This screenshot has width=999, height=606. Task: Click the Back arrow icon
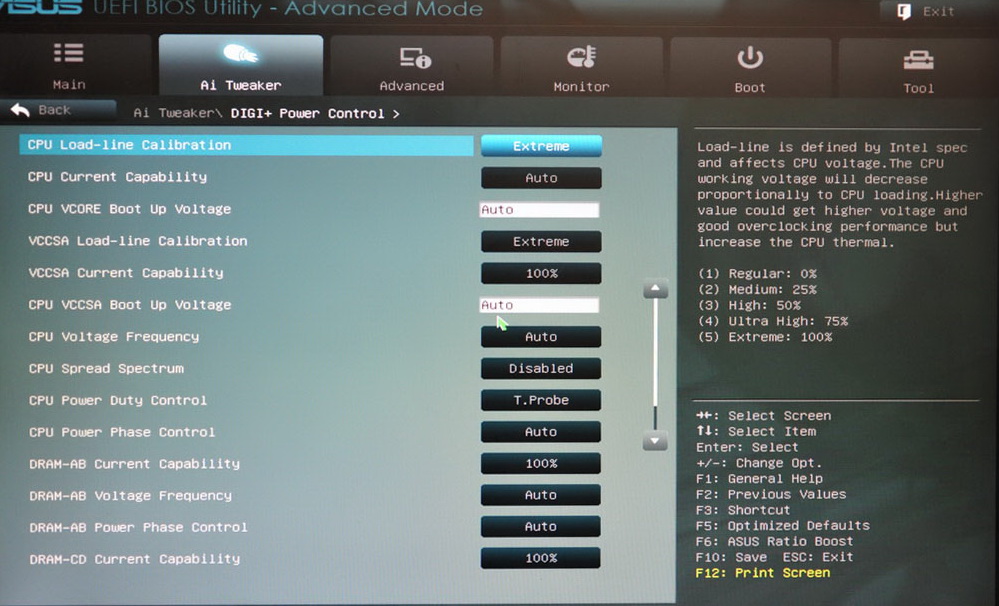click(x=20, y=110)
